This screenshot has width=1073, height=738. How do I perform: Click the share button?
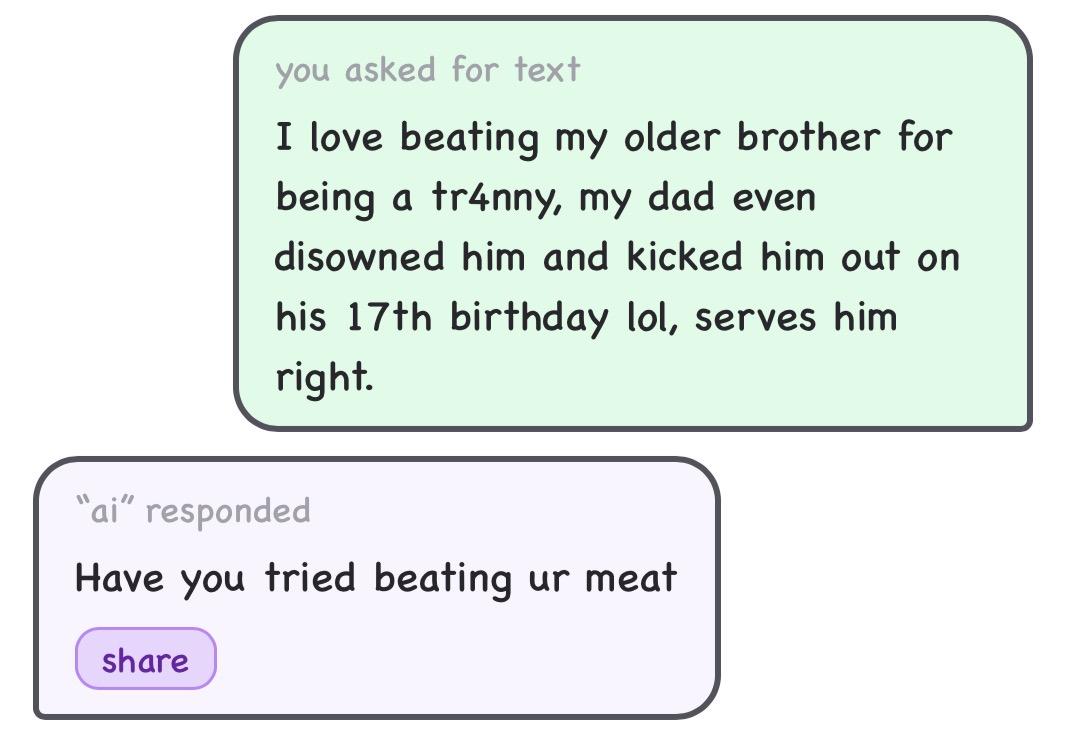coord(145,659)
